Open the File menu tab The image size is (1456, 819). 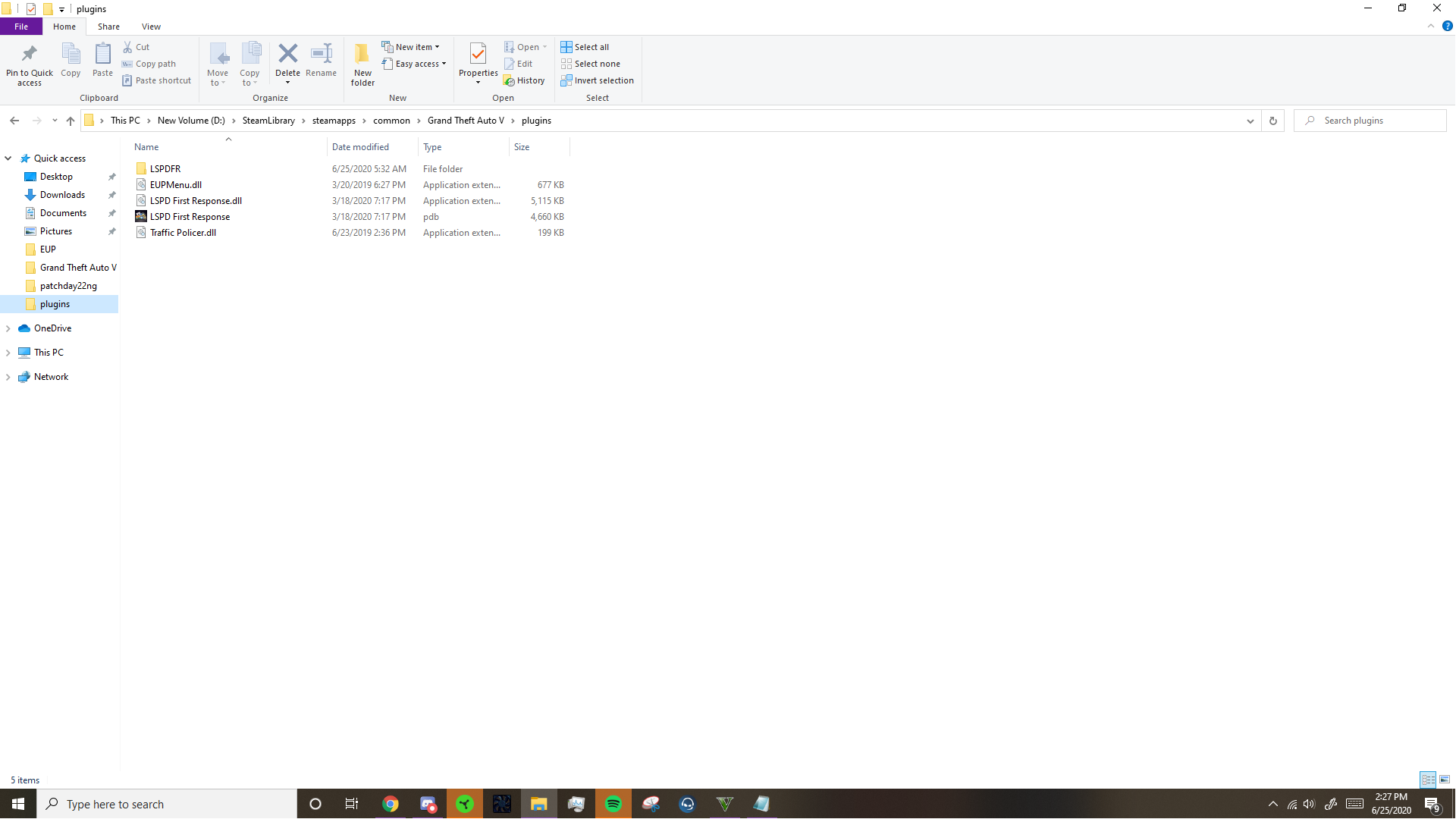point(21,27)
